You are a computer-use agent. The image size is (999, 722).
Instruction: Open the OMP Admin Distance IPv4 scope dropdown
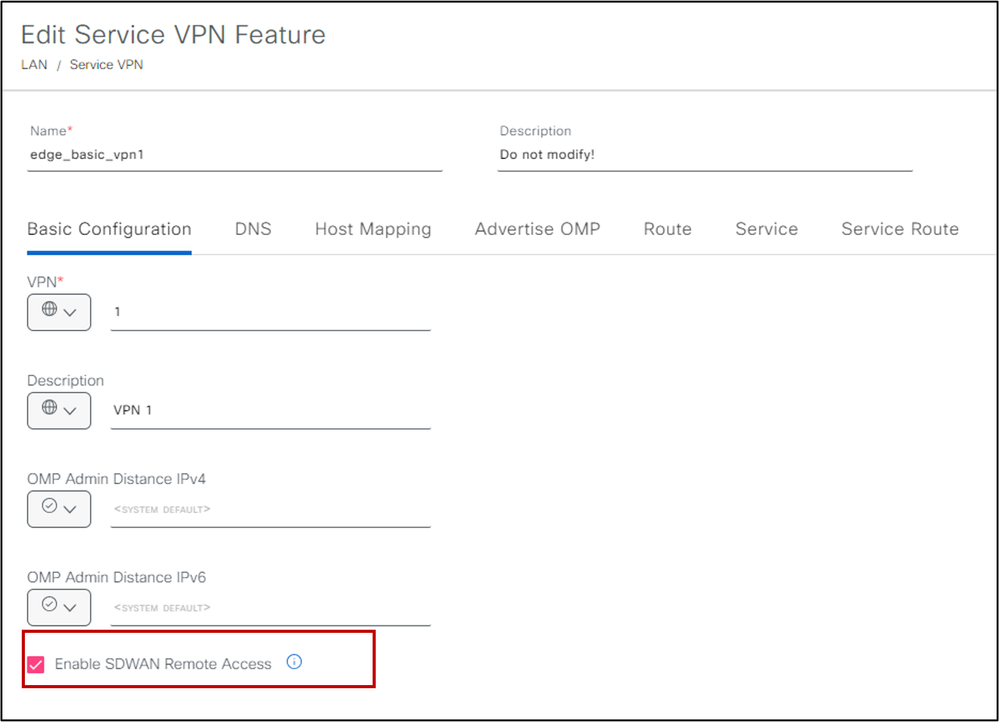[x=59, y=509]
